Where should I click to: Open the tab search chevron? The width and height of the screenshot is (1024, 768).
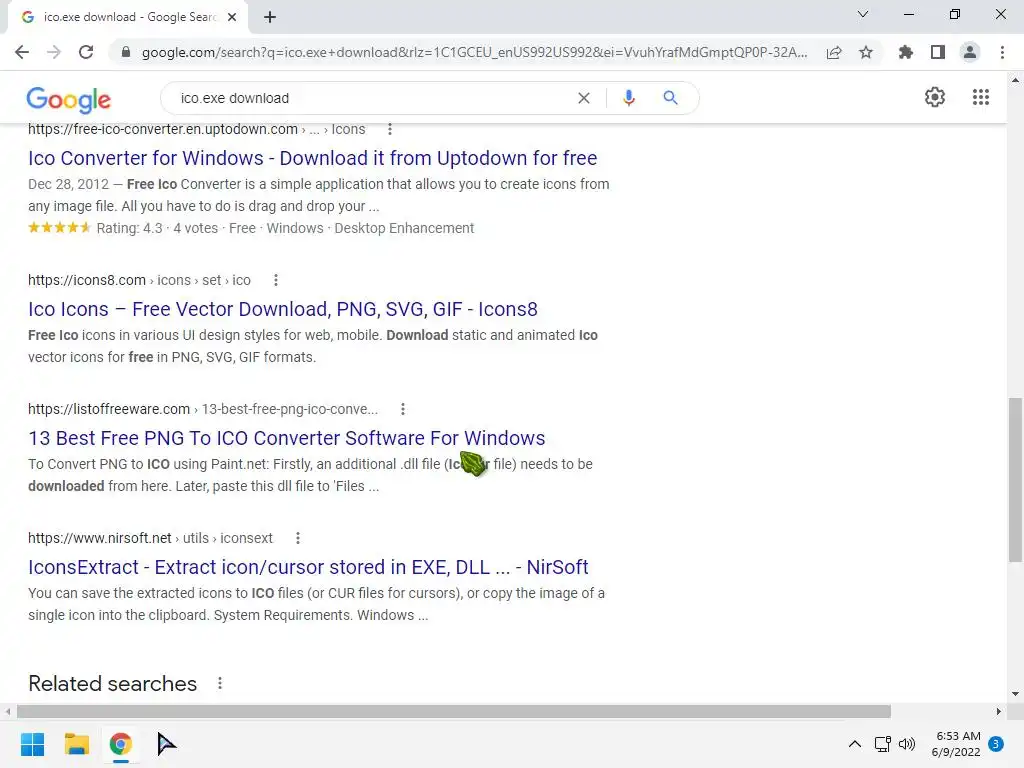pyautogui.click(x=863, y=14)
